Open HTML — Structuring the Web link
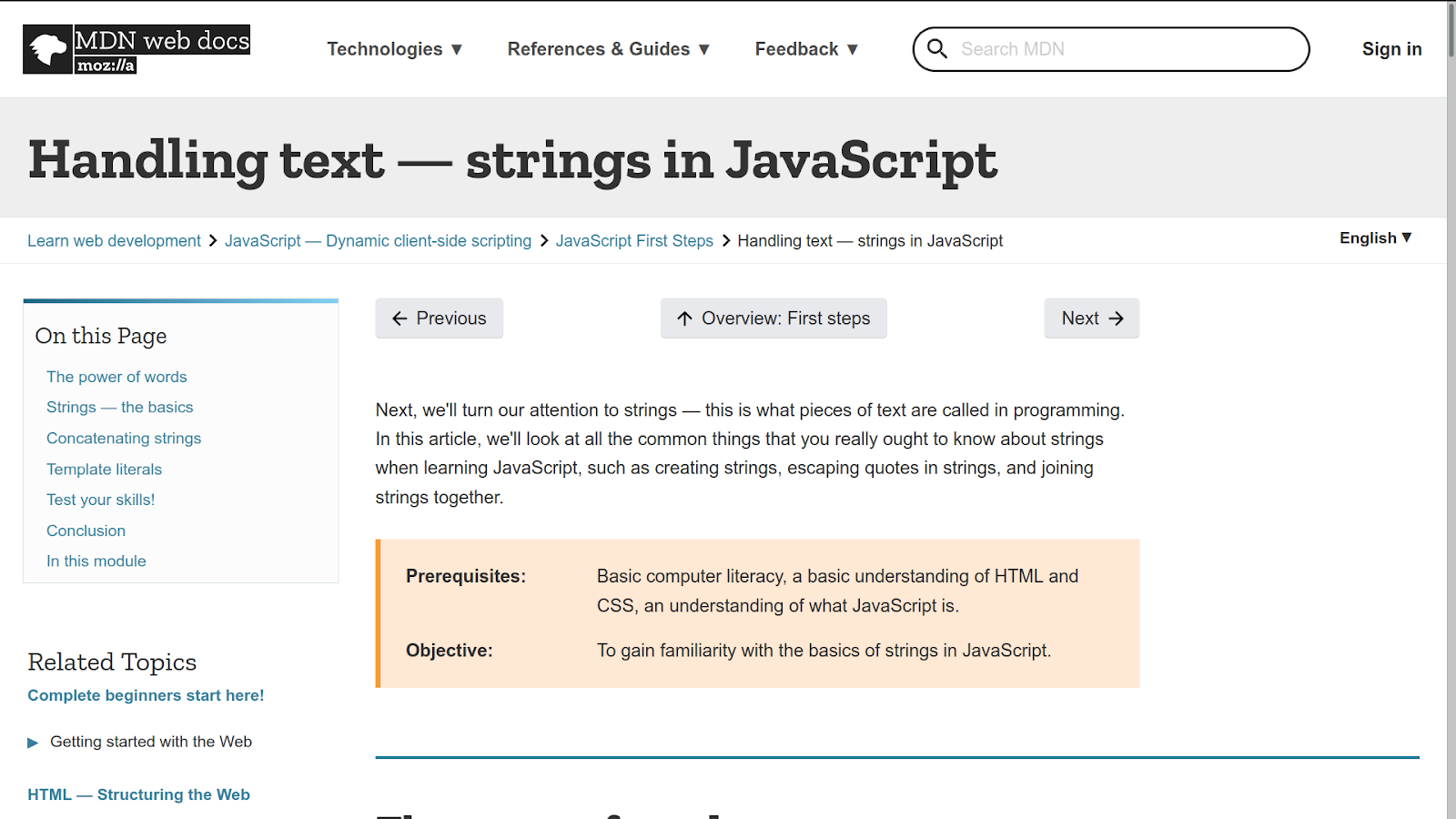This screenshot has height=819, width=1456. [x=138, y=795]
